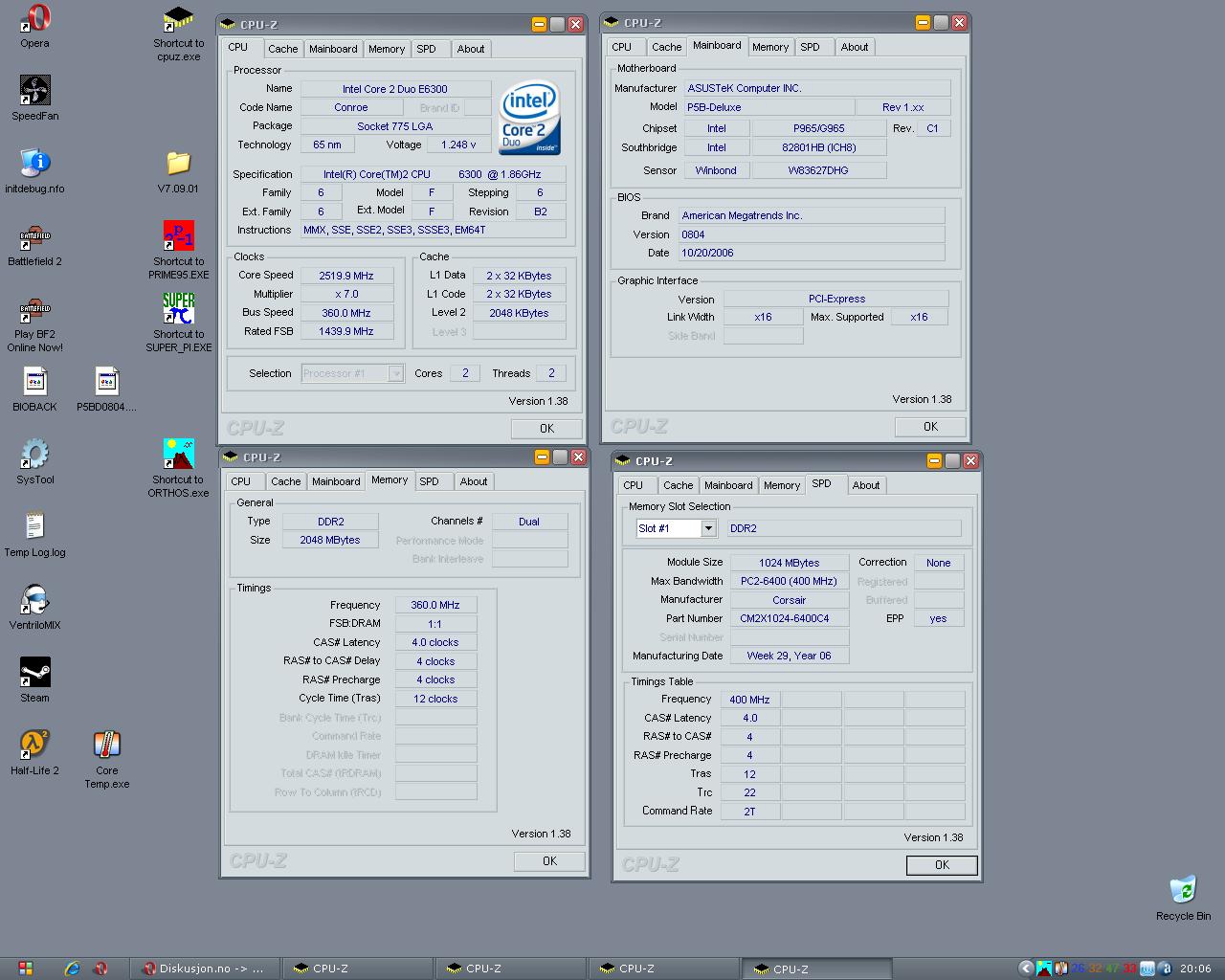
Task: Click the Voltage value 1.248 v
Action: [x=458, y=145]
